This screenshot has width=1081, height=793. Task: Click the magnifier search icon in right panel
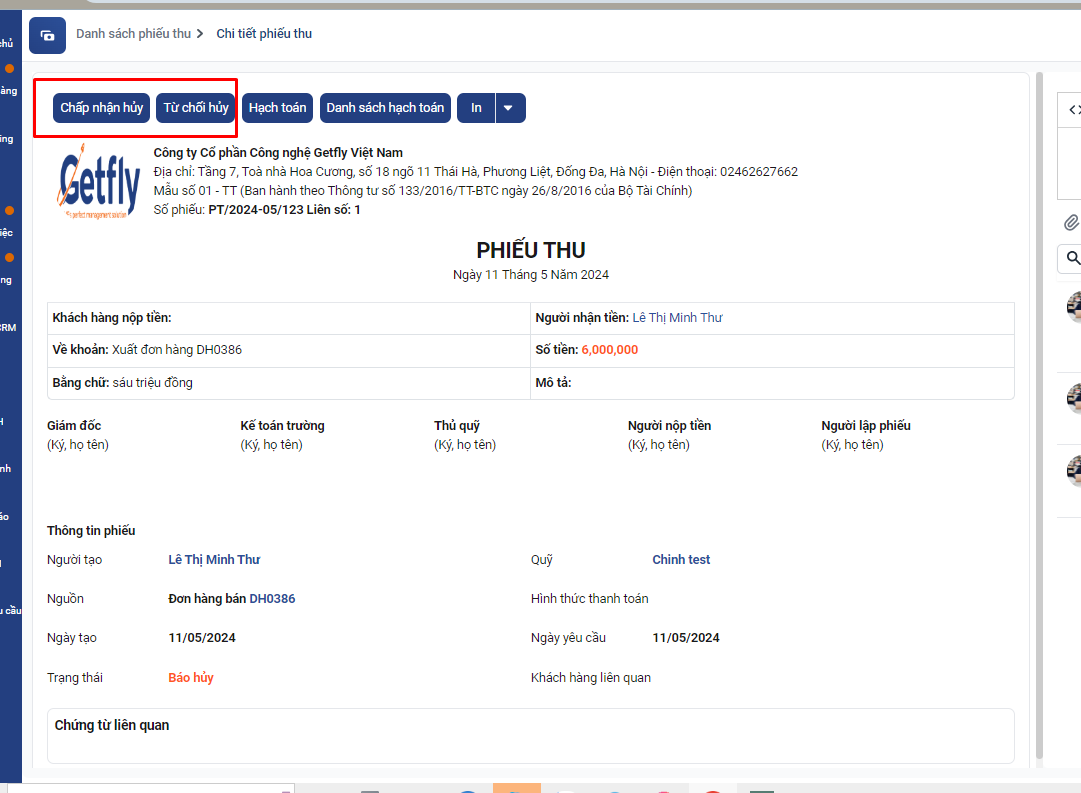(x=1073, y=259)
